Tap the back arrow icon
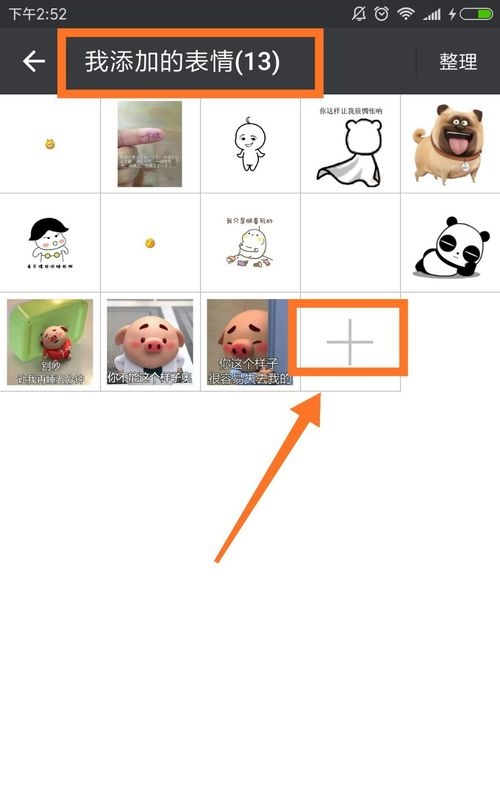This screenshot has height=790, width=500. 34,61
